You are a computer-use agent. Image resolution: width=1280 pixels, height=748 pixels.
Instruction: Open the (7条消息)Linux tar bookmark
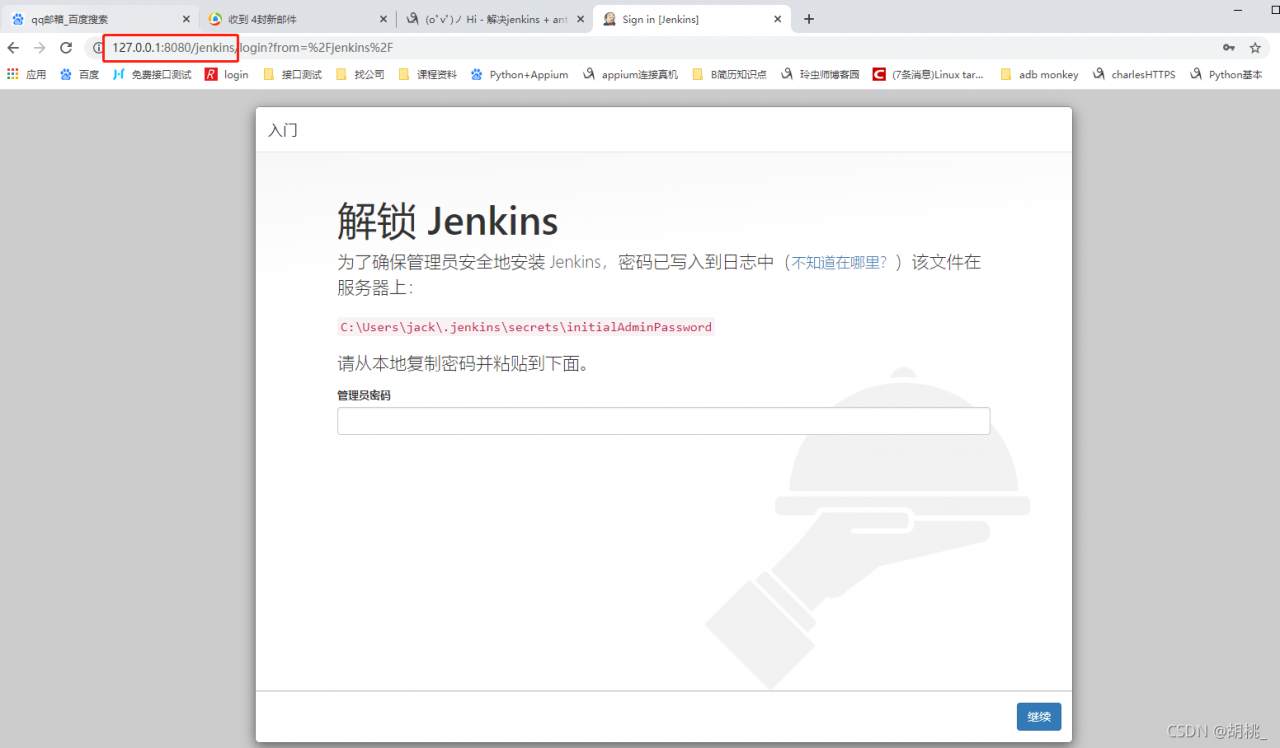pos(929,74)
